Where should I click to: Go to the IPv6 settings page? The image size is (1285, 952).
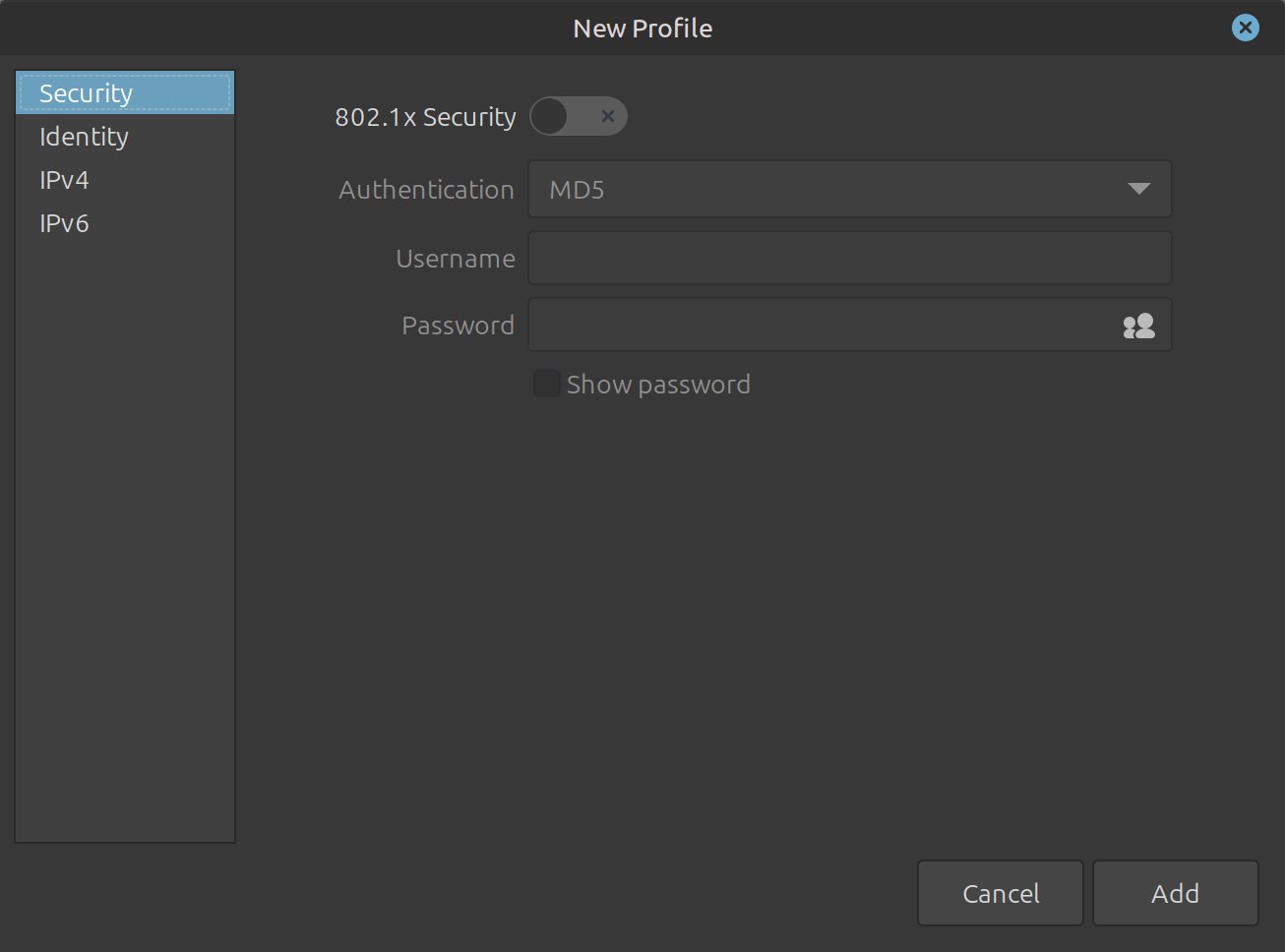pyautogui.click(x=64, y=223)
